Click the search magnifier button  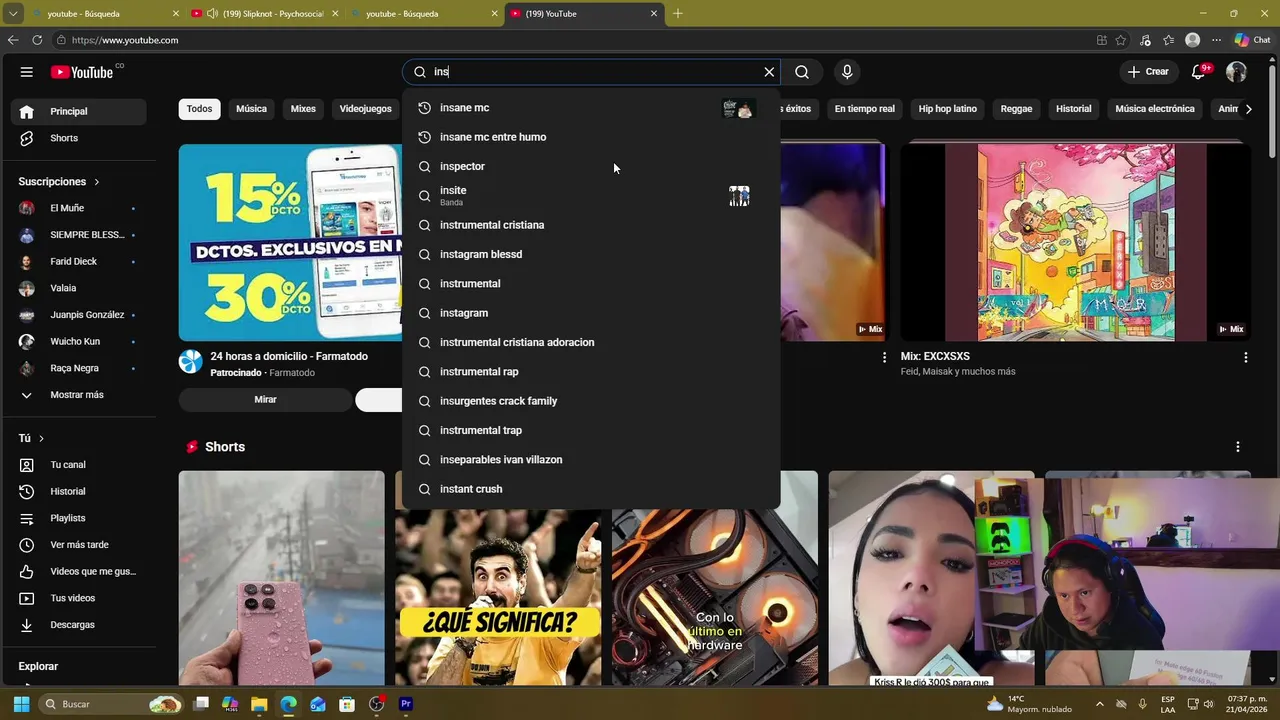click(802, 72)
